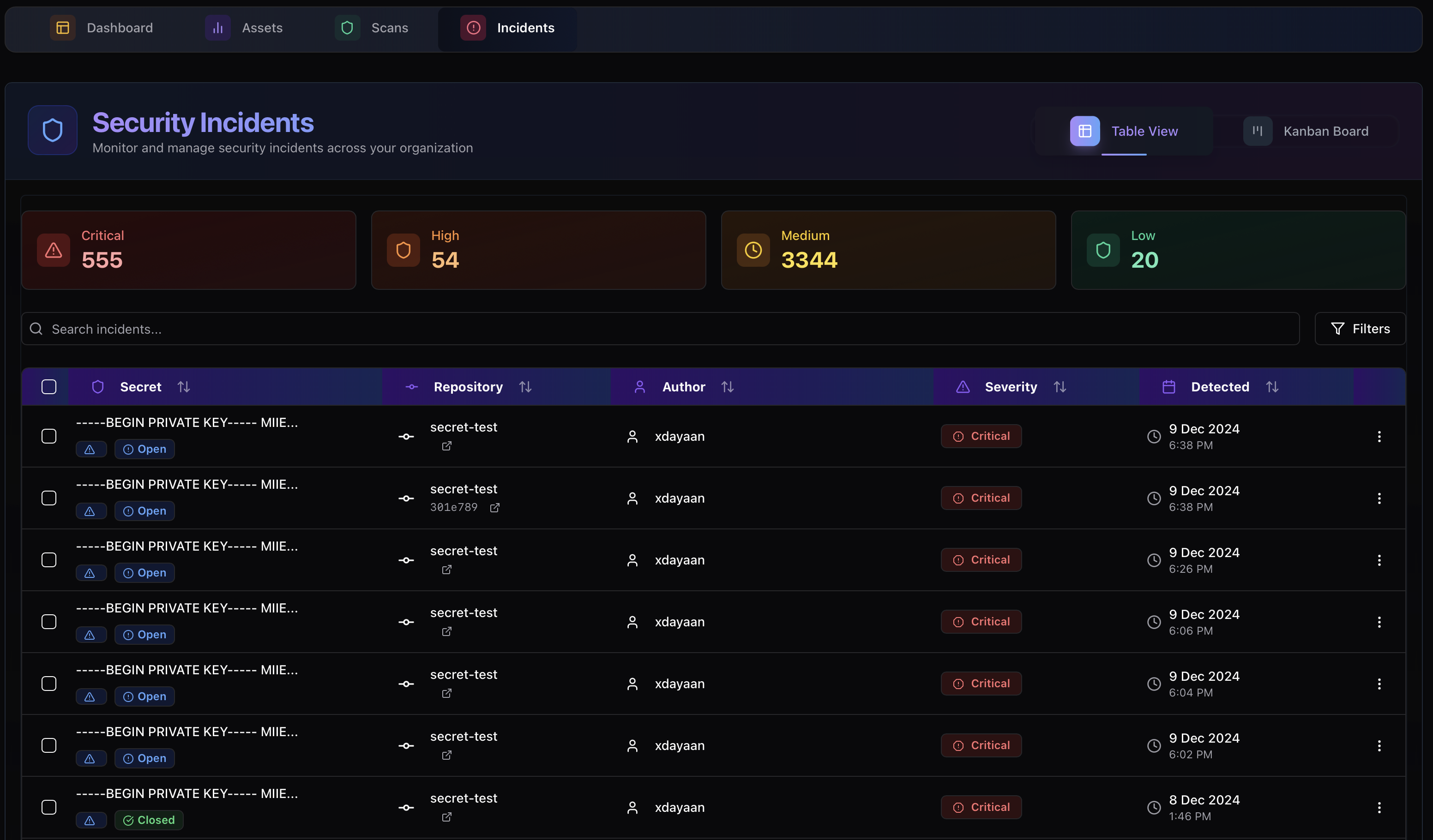Click the Low severity summary card
The height and width of the screenshot is (840, 1433).
[x=1238, y=250]
